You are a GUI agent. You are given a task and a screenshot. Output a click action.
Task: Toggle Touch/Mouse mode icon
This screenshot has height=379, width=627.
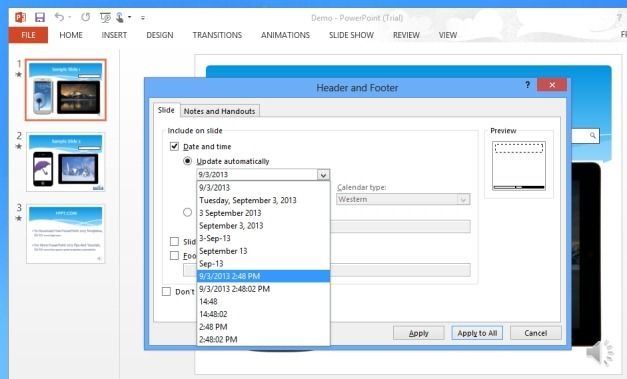pos(120,17)
